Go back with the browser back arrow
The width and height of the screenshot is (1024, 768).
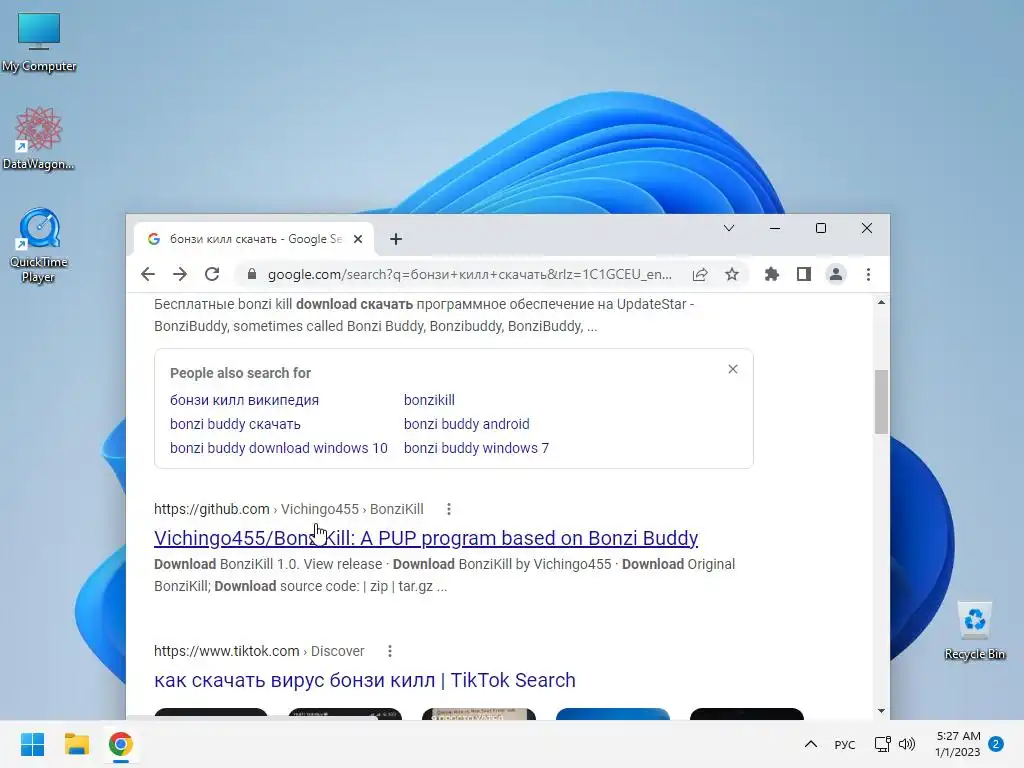click(148, 274)
